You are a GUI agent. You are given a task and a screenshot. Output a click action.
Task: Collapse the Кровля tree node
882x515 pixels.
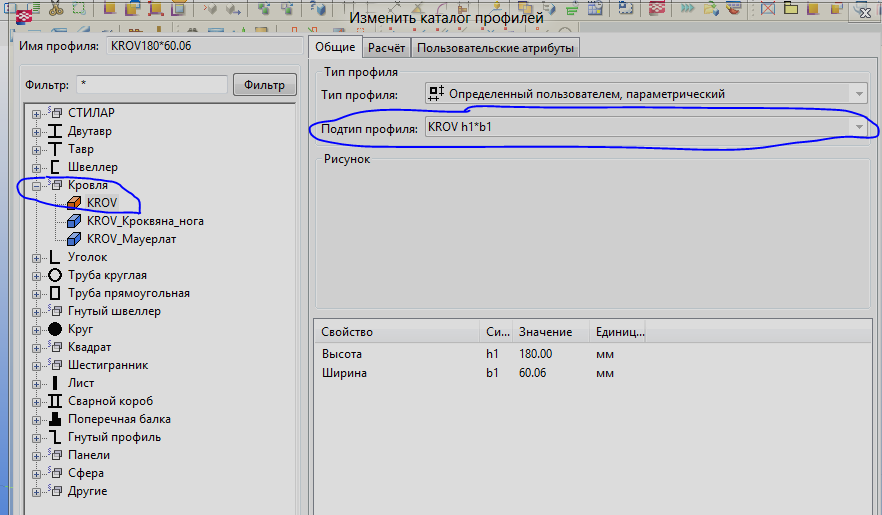click(x=37, y=186)
